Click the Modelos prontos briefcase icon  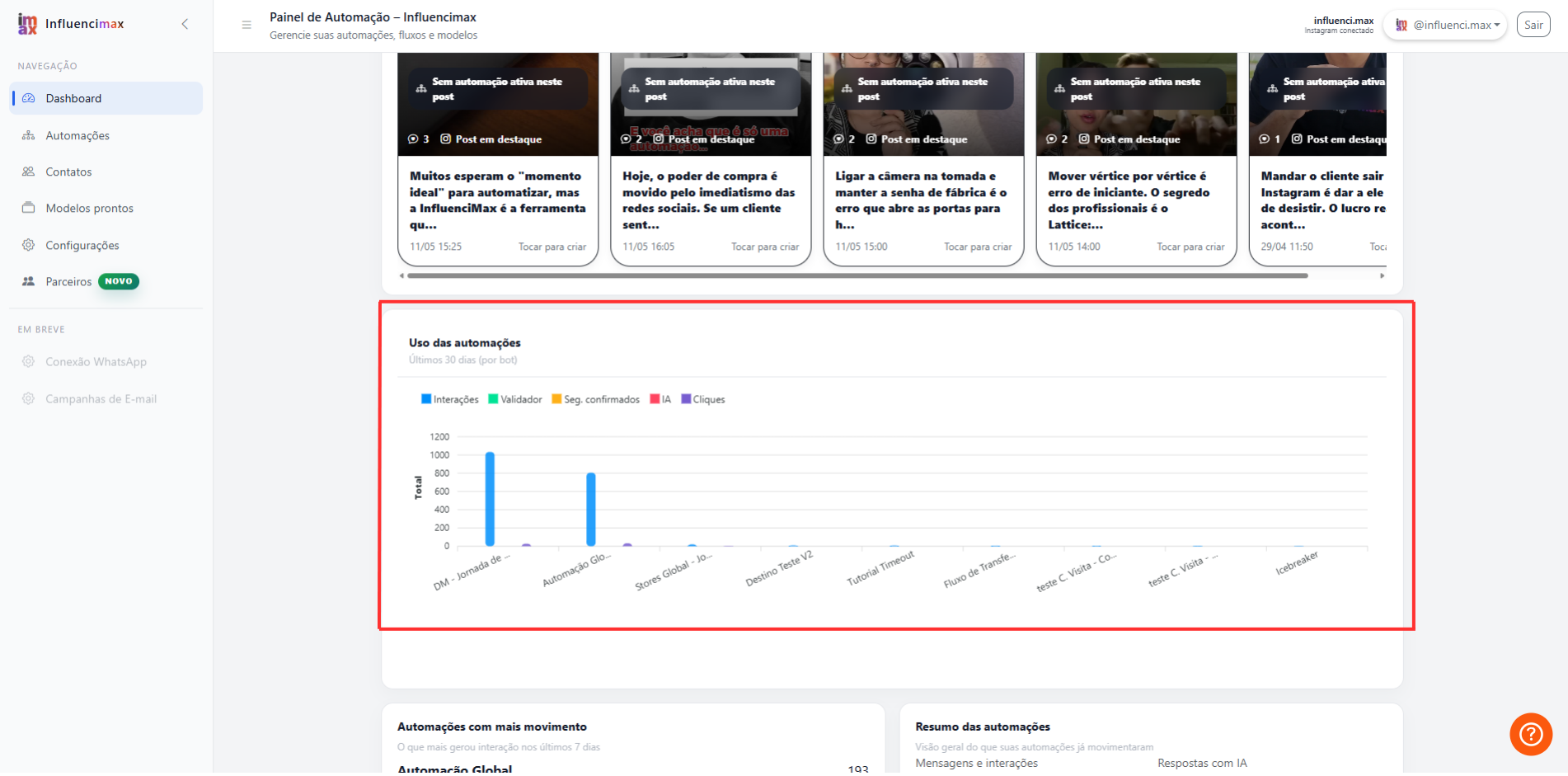[29, 208]
